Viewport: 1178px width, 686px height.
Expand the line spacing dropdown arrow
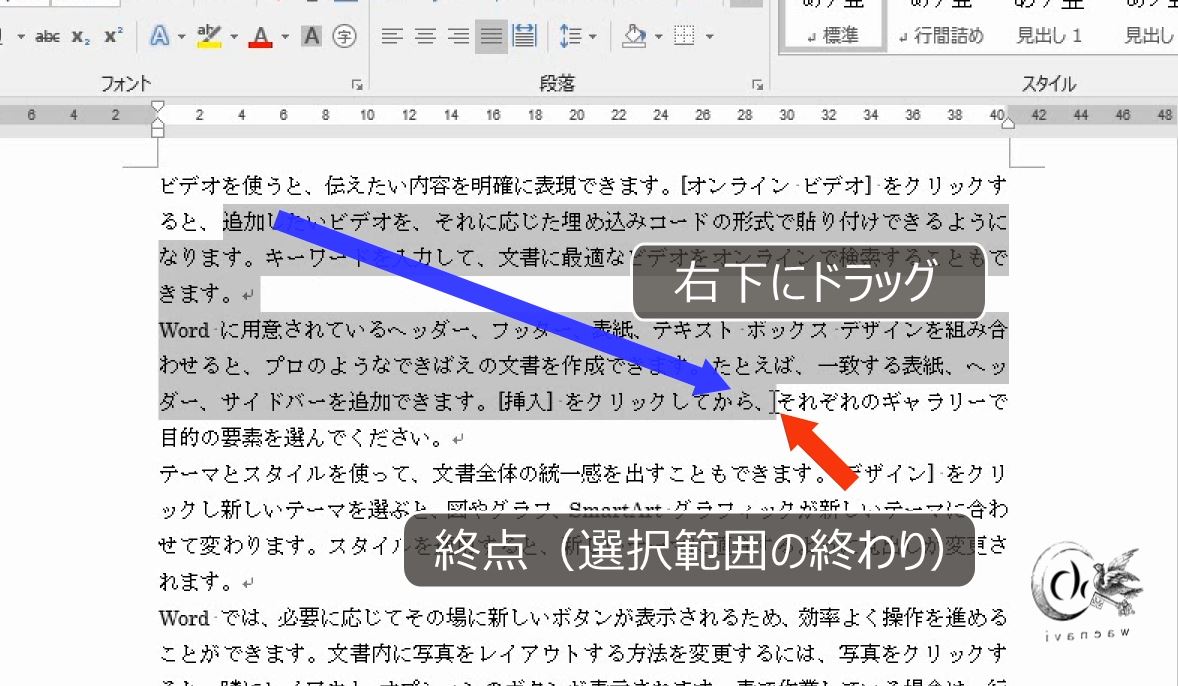pyautogui.click(x=593, y=36)
